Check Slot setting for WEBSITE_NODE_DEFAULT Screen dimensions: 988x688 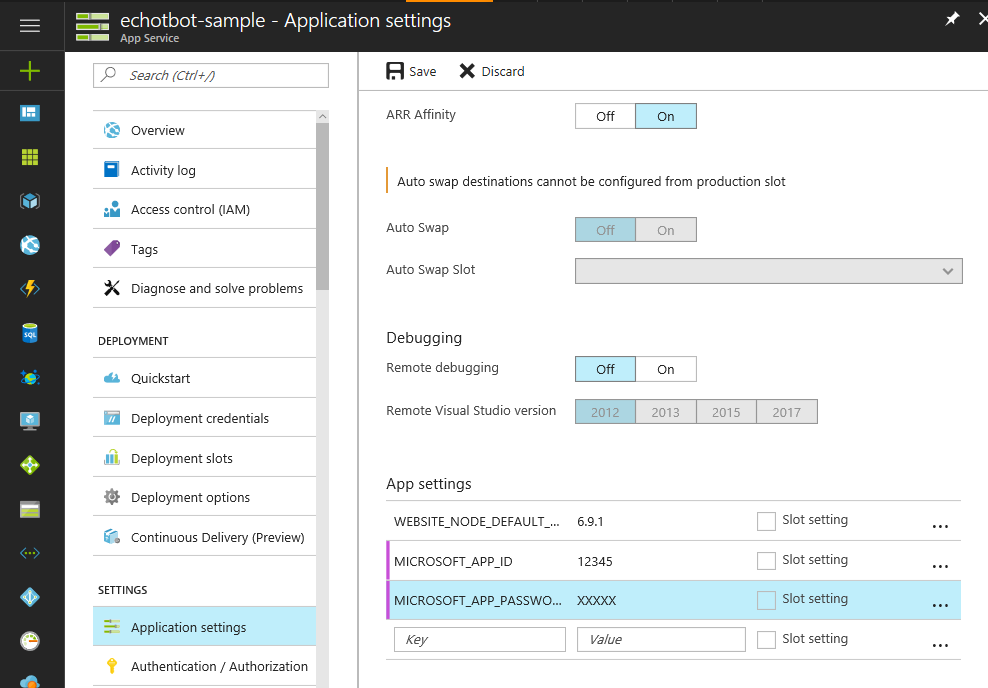click(x=766, y=521)
